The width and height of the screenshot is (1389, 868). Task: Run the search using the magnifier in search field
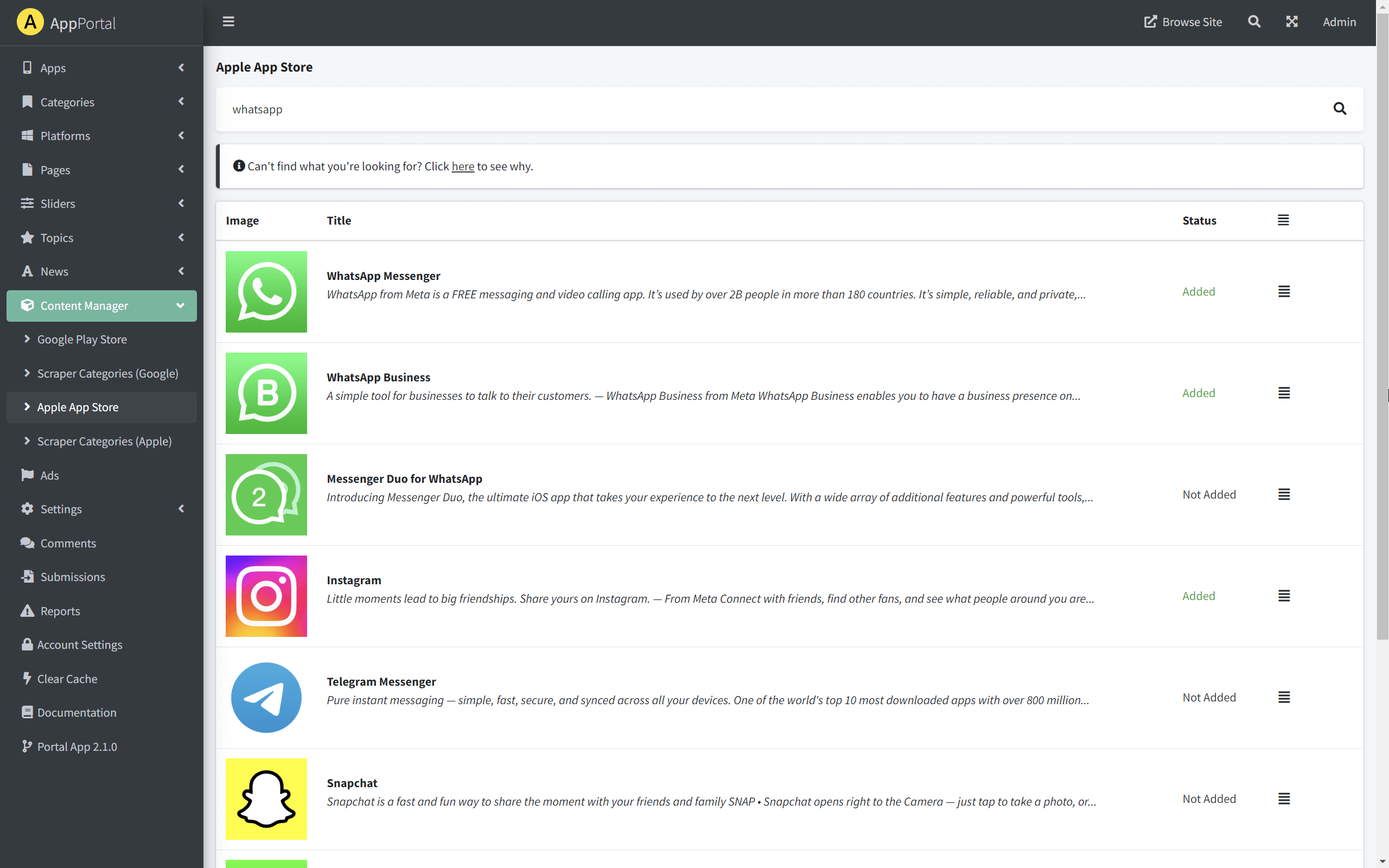(1340, 108)
